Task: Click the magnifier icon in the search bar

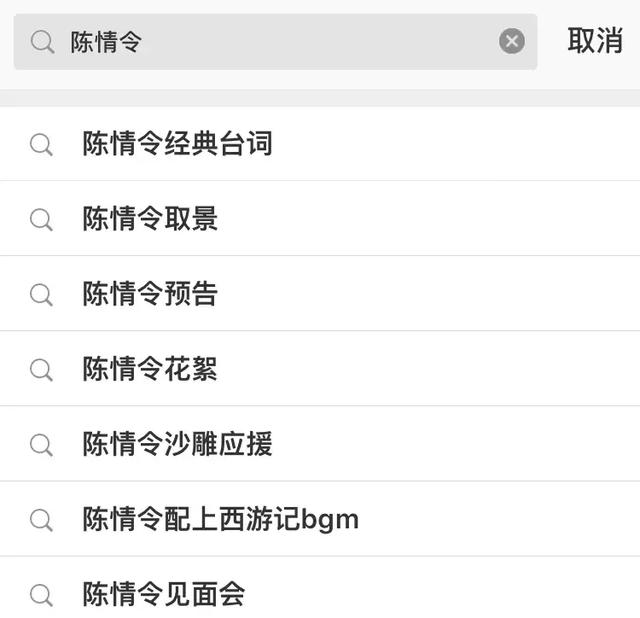Action: (x=42, y=41)
